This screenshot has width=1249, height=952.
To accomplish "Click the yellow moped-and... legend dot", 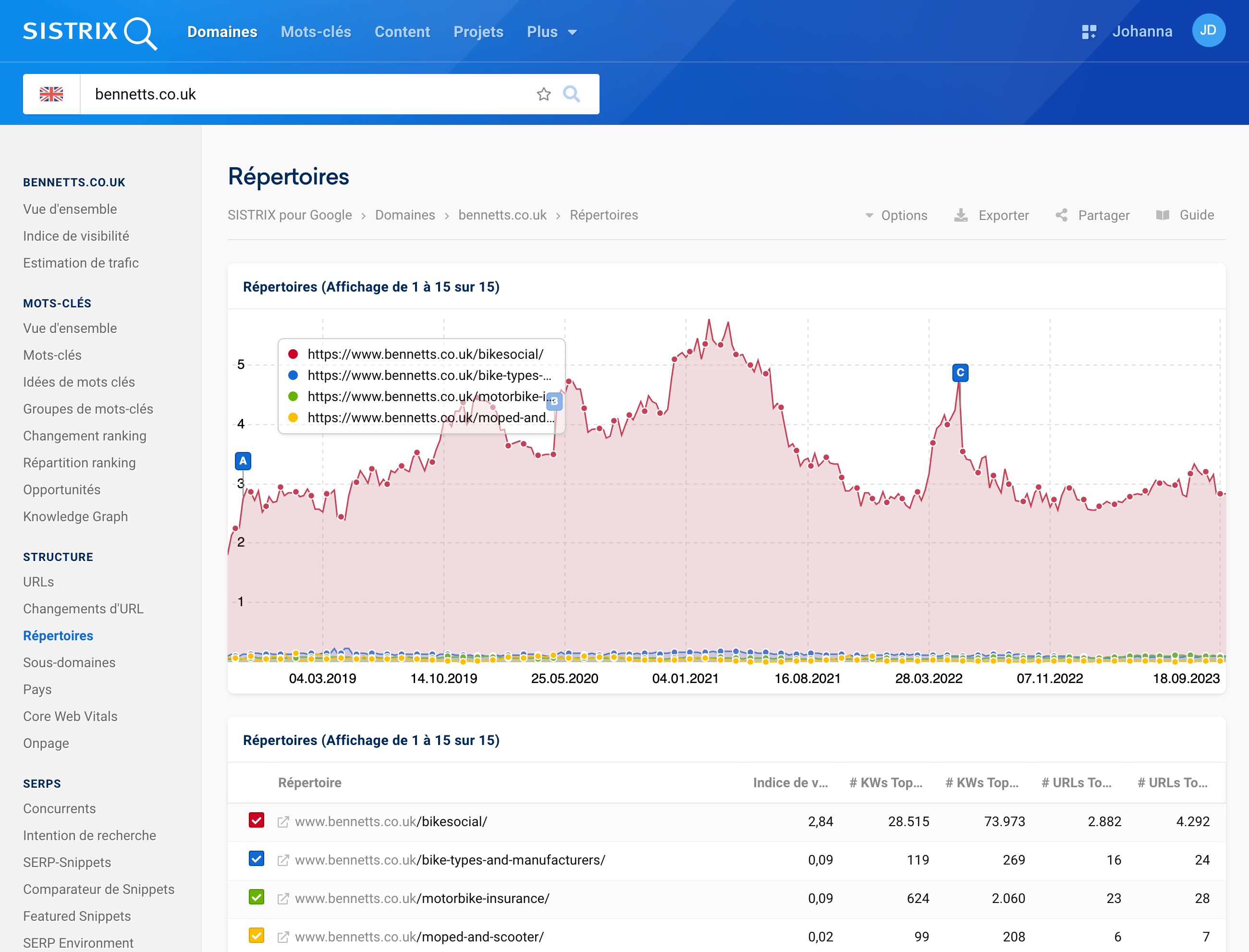I will pyautogui.click(x=293, y=417).
